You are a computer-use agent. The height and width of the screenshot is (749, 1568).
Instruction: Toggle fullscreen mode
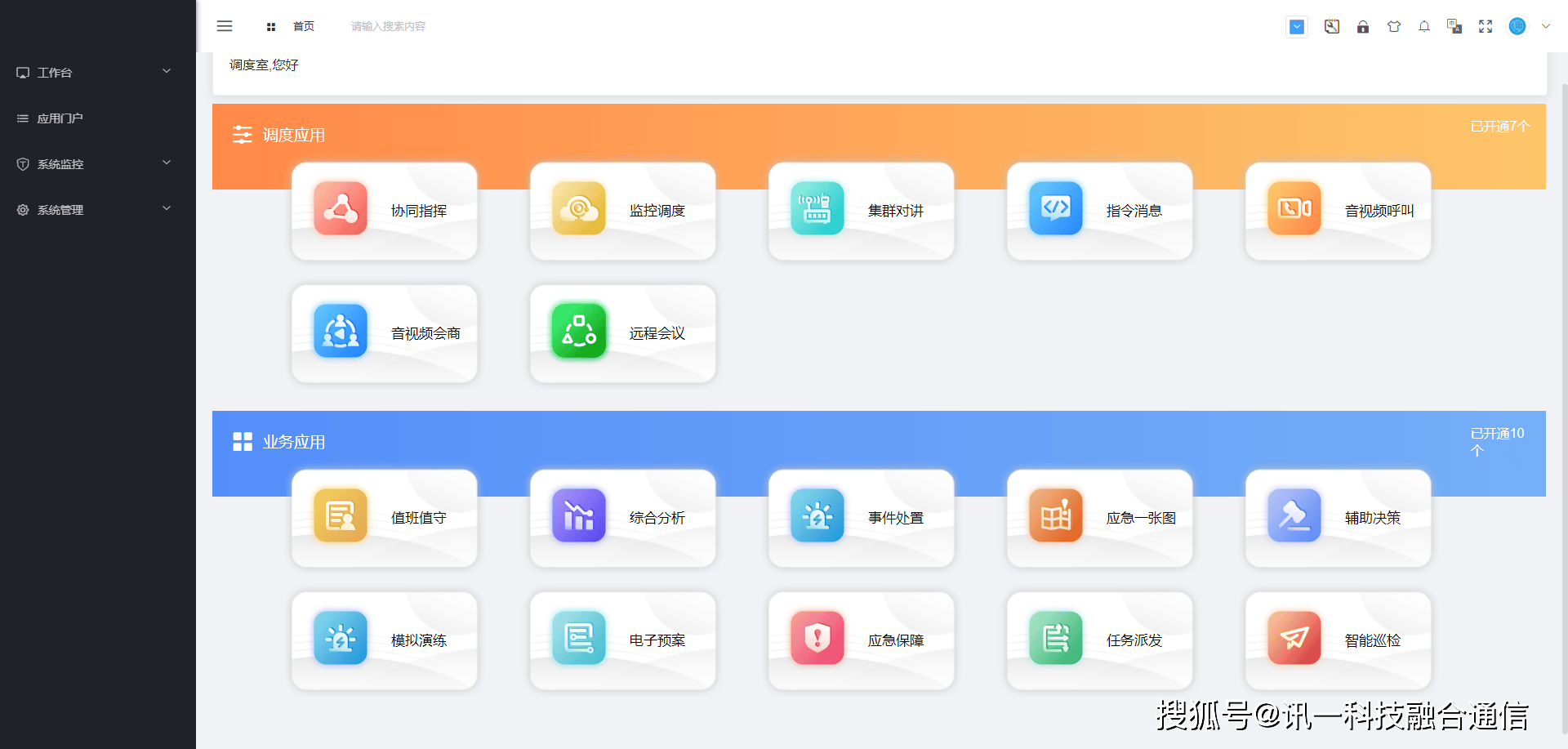[1486, 26]
